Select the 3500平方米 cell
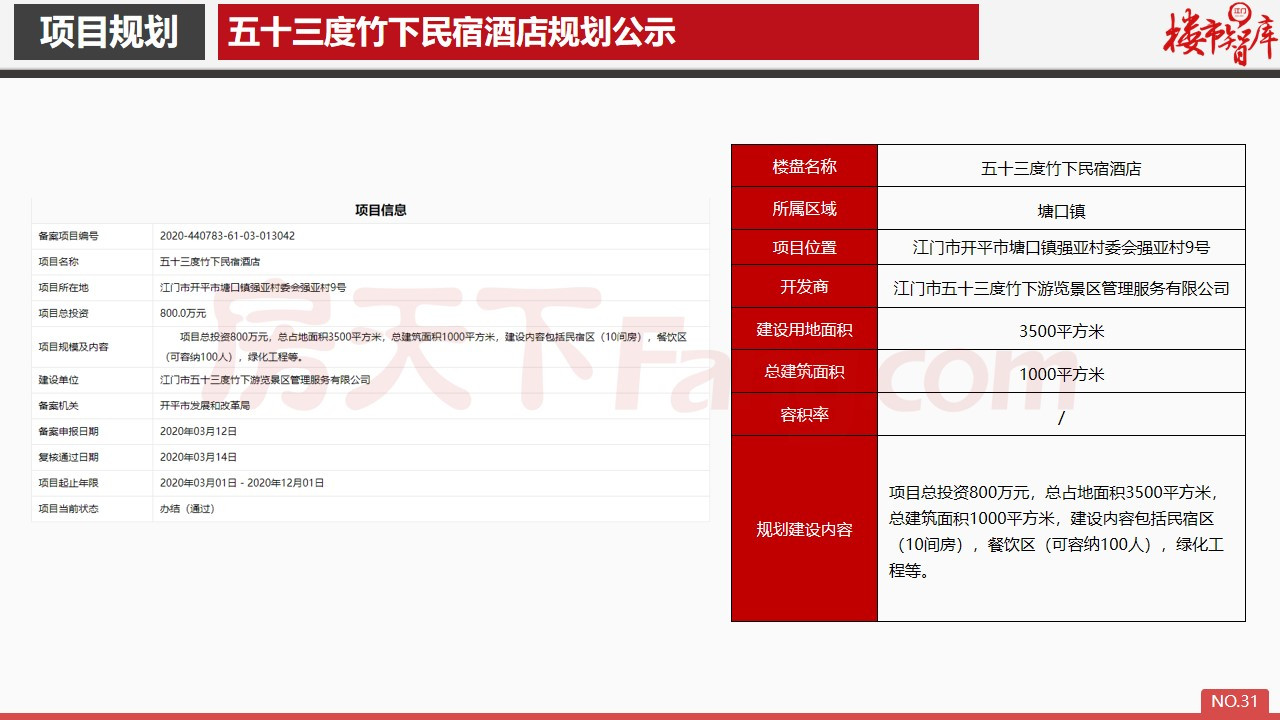Viewport: 1280px width, 720px height. click(1061, 331)
